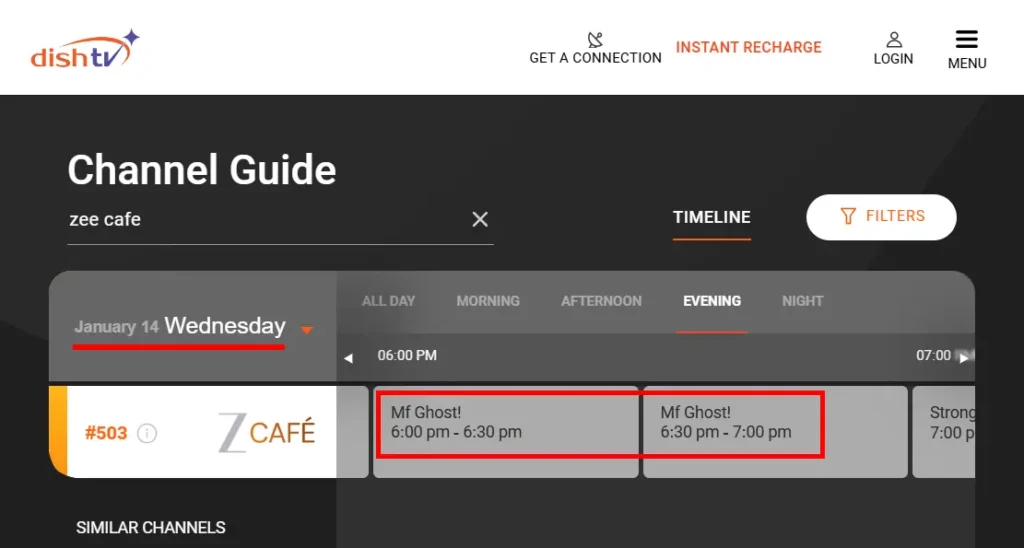Select the Evening tab
Screen dimensions: 1024x548
[x=712, y=301]
